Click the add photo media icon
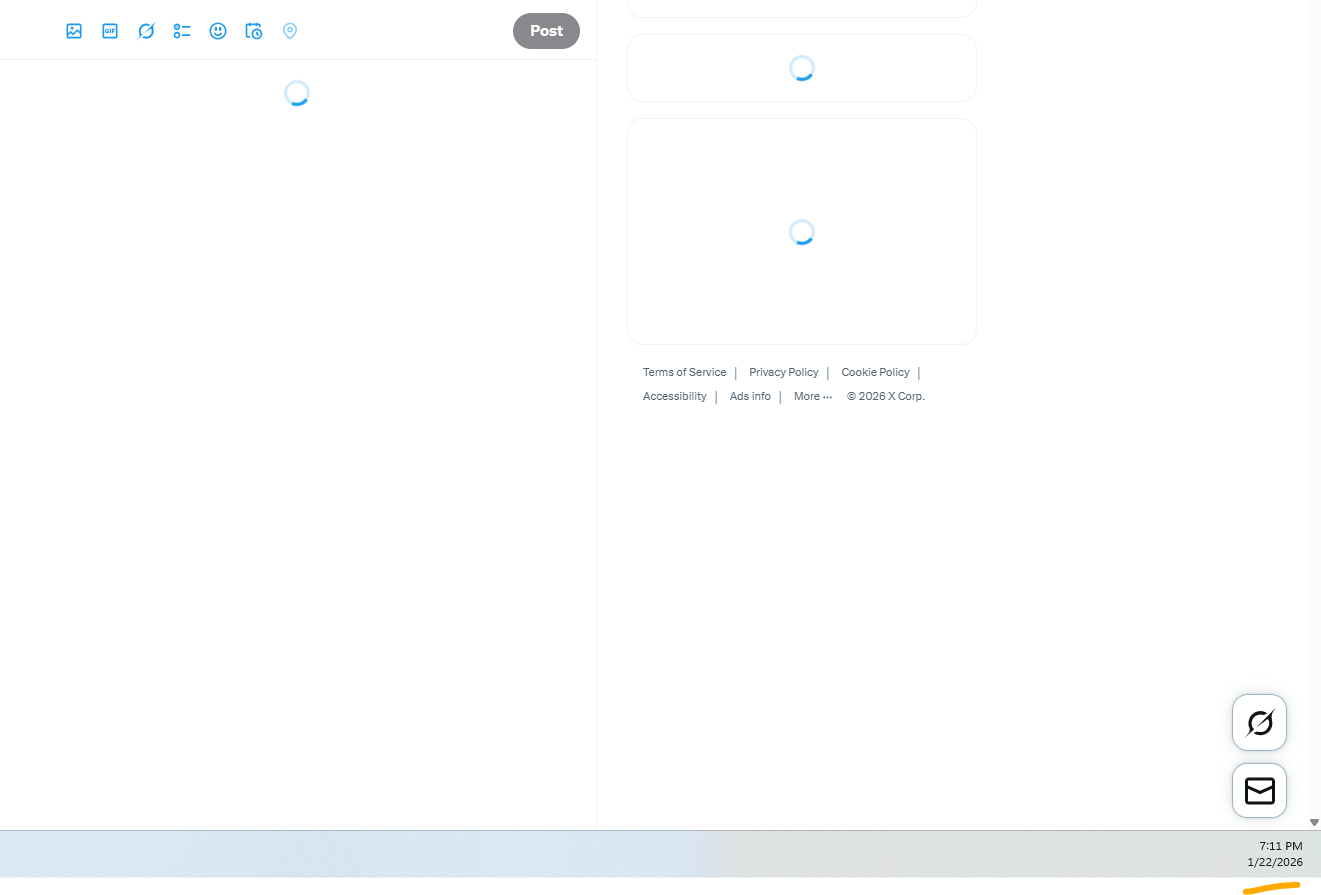Viewport: 1321px width, 895px height. pyautogui.click(x=74, y=31)
